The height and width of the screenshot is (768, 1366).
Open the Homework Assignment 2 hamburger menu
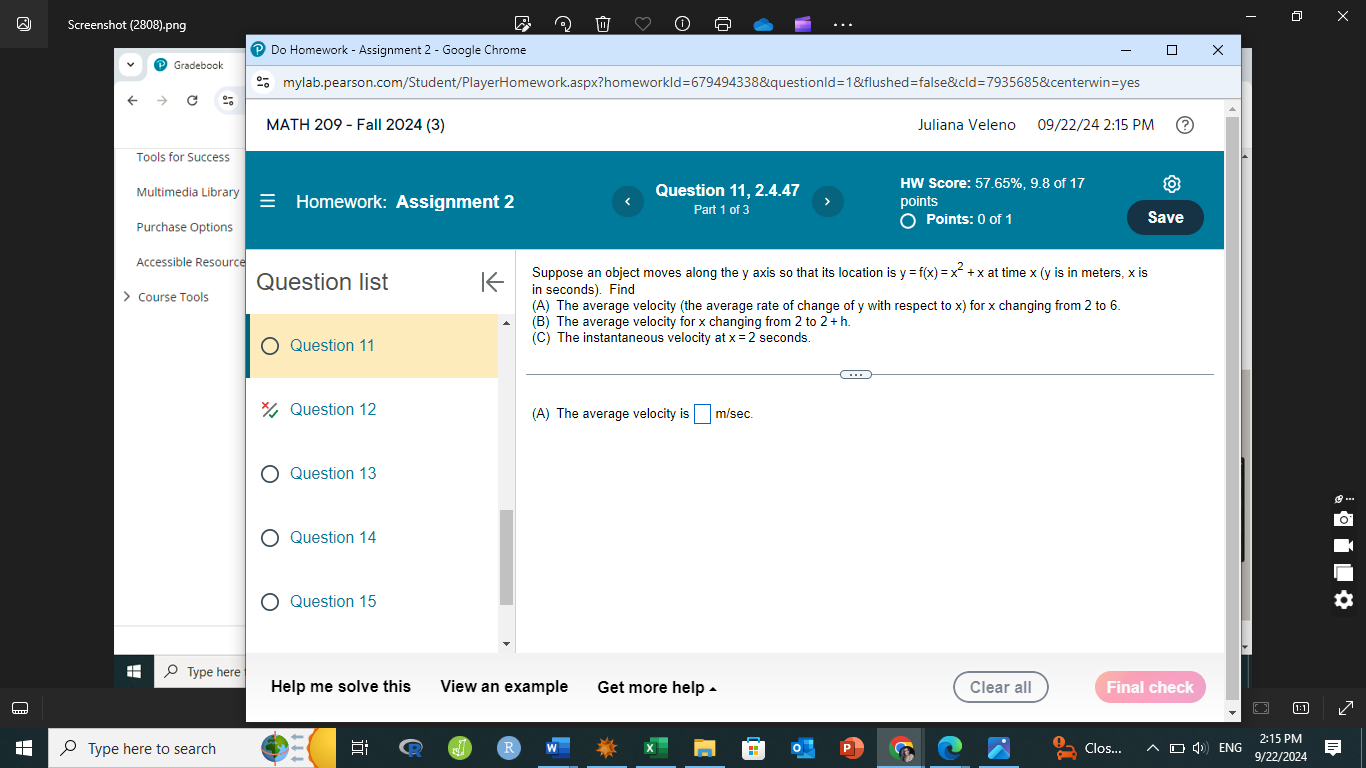coord(267,201)
